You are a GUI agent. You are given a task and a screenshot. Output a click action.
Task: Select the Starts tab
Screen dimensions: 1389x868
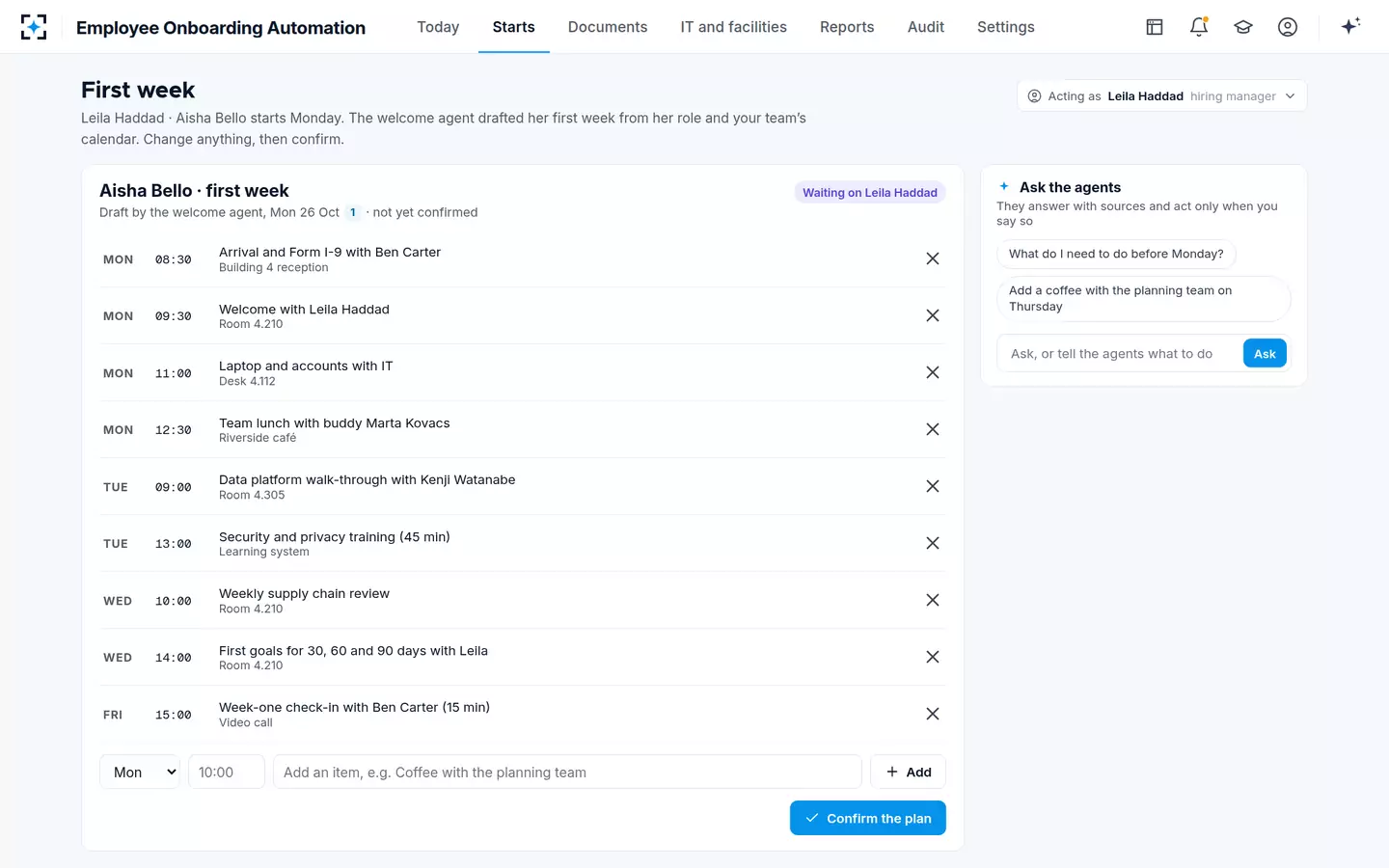pyautogui.click(x=514, y=27)
